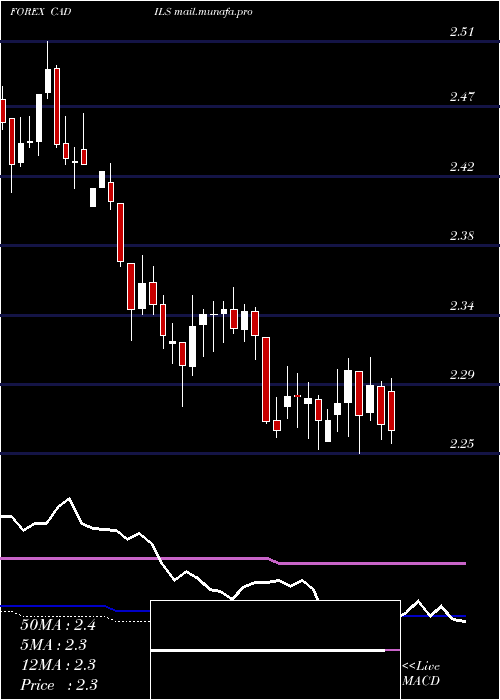Click the 2.47 price axis label
500x700 pixels.
tap(462, 96)
